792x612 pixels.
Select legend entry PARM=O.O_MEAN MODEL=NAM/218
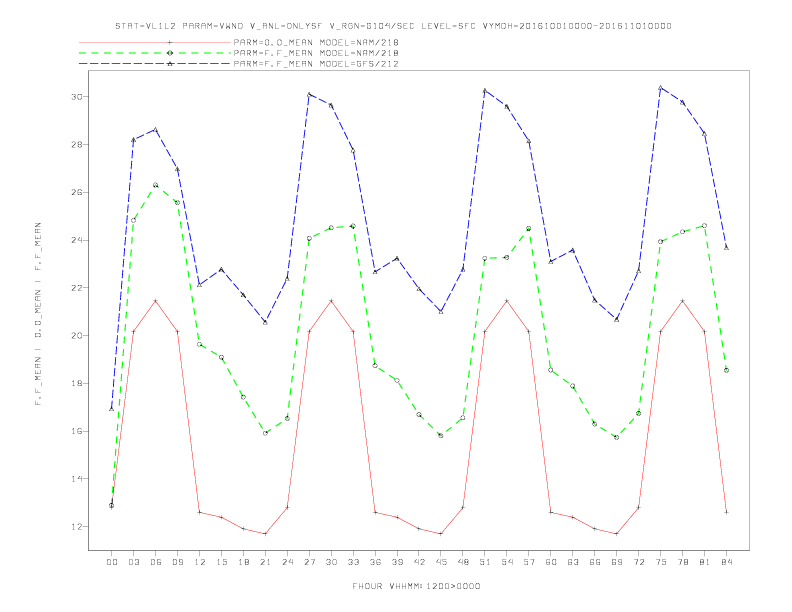pos(316,42)
